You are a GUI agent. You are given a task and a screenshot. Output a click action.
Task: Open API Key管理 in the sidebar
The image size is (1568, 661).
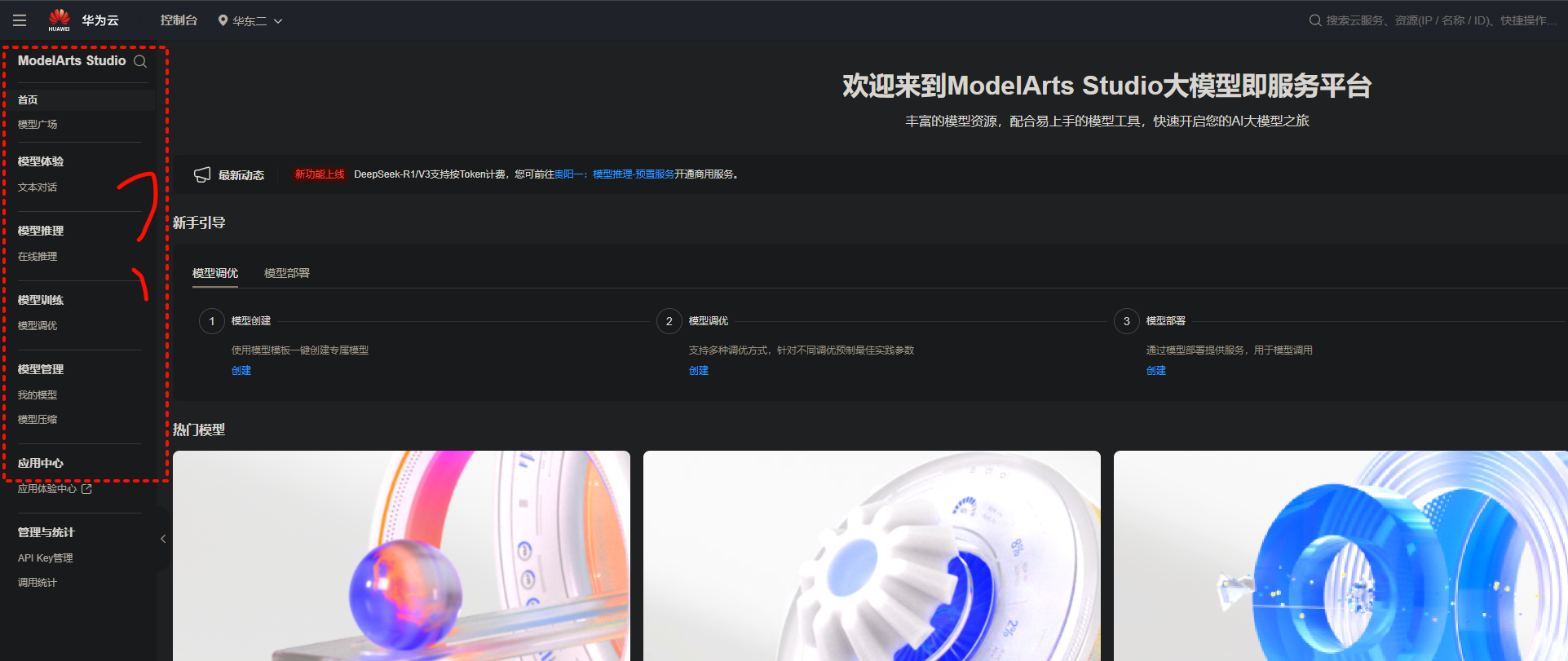46,558
